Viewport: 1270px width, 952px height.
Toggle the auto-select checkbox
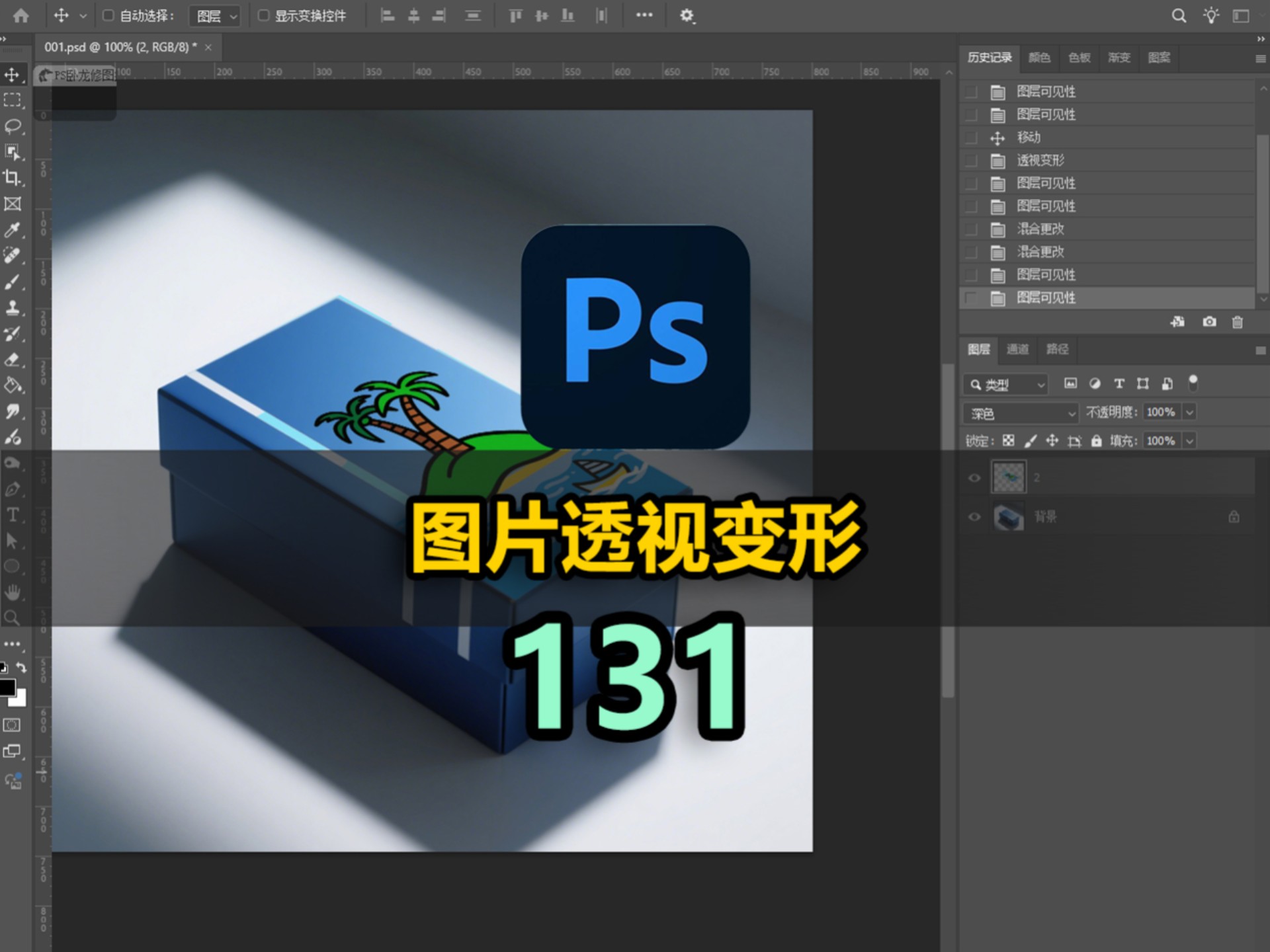[108, 15]
